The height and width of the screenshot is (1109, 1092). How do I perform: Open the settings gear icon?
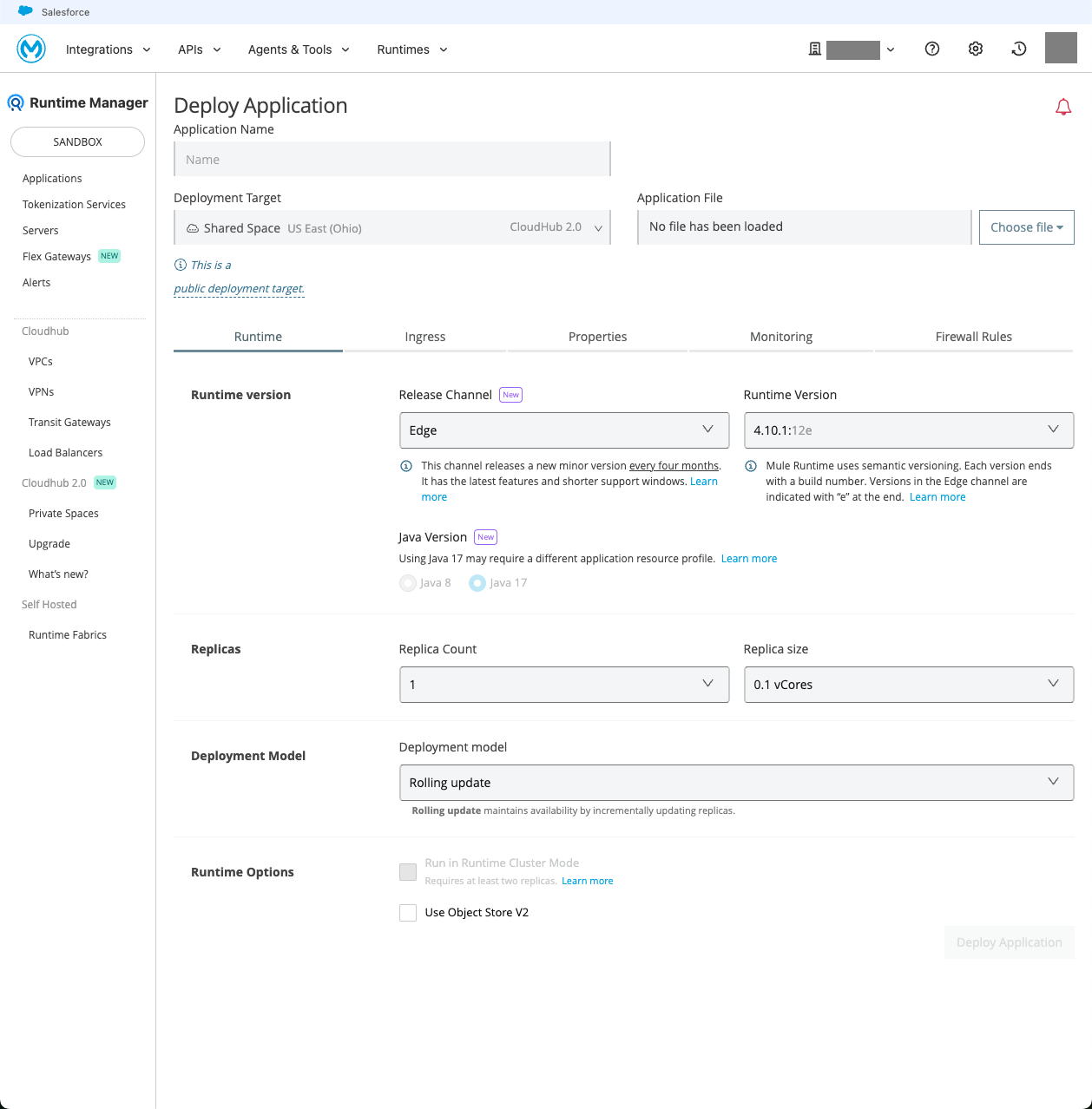976,49
